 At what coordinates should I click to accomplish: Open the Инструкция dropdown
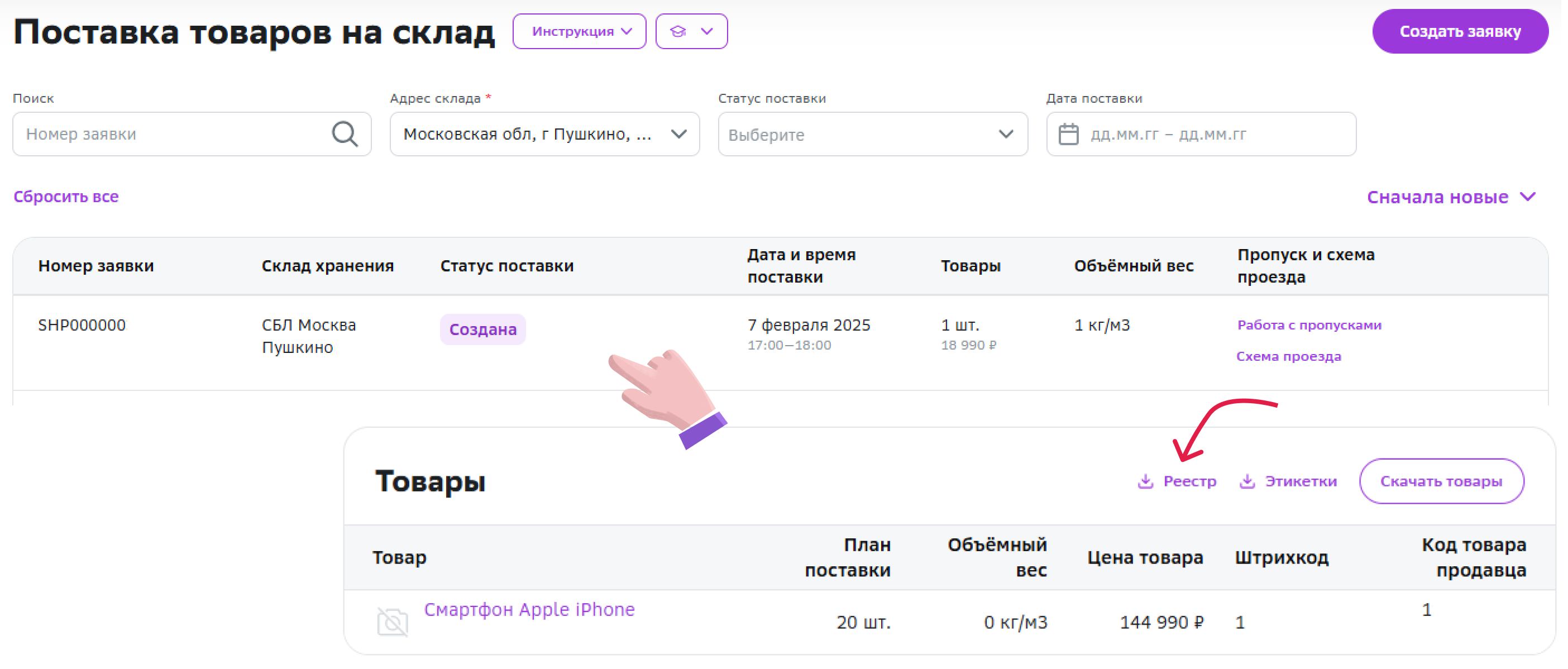click(579, 31)
